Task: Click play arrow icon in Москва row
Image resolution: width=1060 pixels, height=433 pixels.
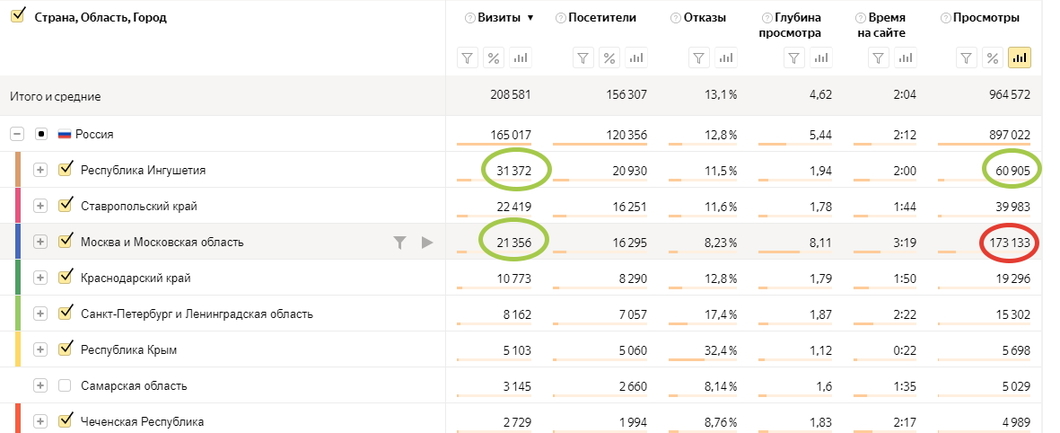Action: [427, 242]
